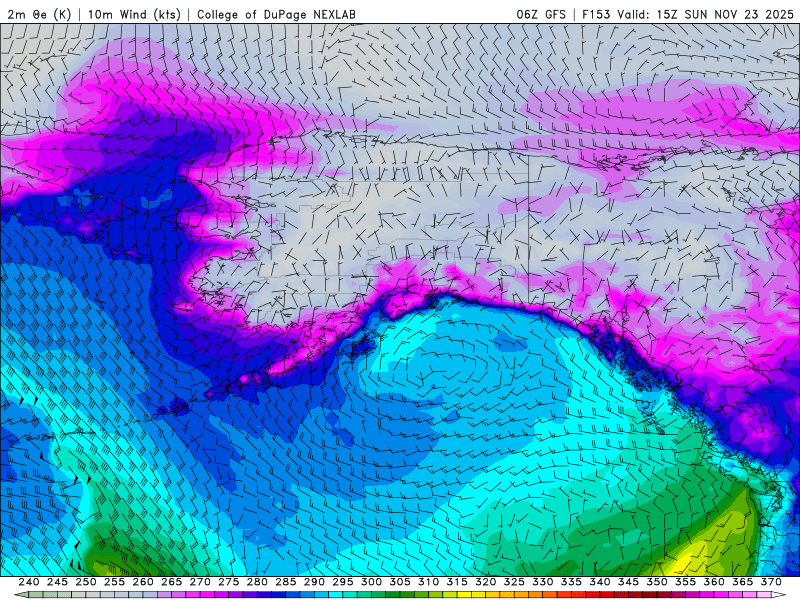Select the 295 legend number
The height and width of the screenshot is (600, 800).
pyautogui.click(x=343, y=582)
